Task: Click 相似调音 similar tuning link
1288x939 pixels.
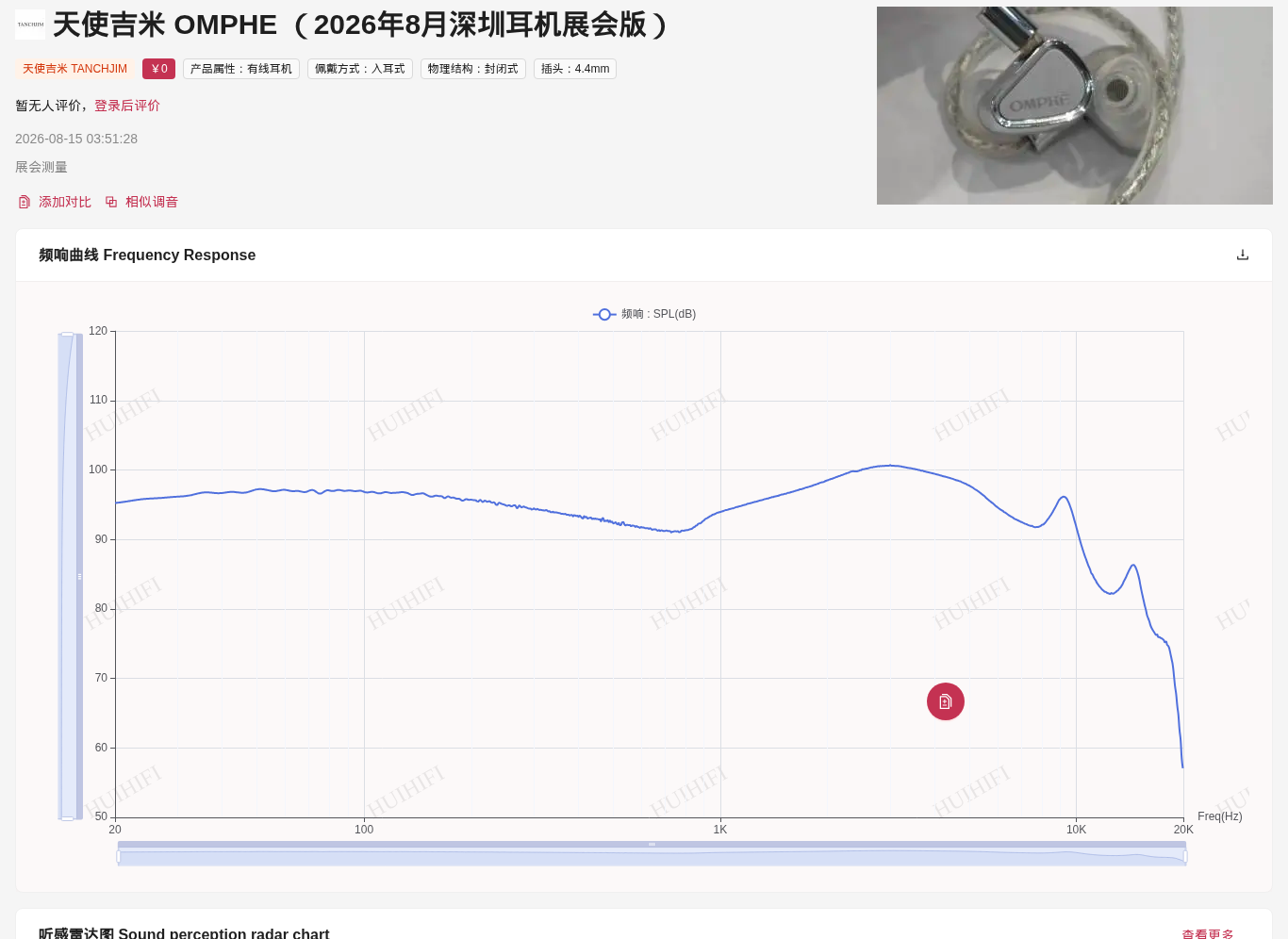Action: 152,202
